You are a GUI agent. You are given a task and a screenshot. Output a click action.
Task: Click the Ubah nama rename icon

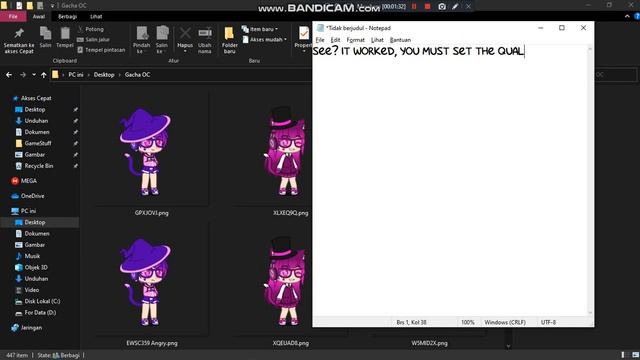[x=205, y=33]
